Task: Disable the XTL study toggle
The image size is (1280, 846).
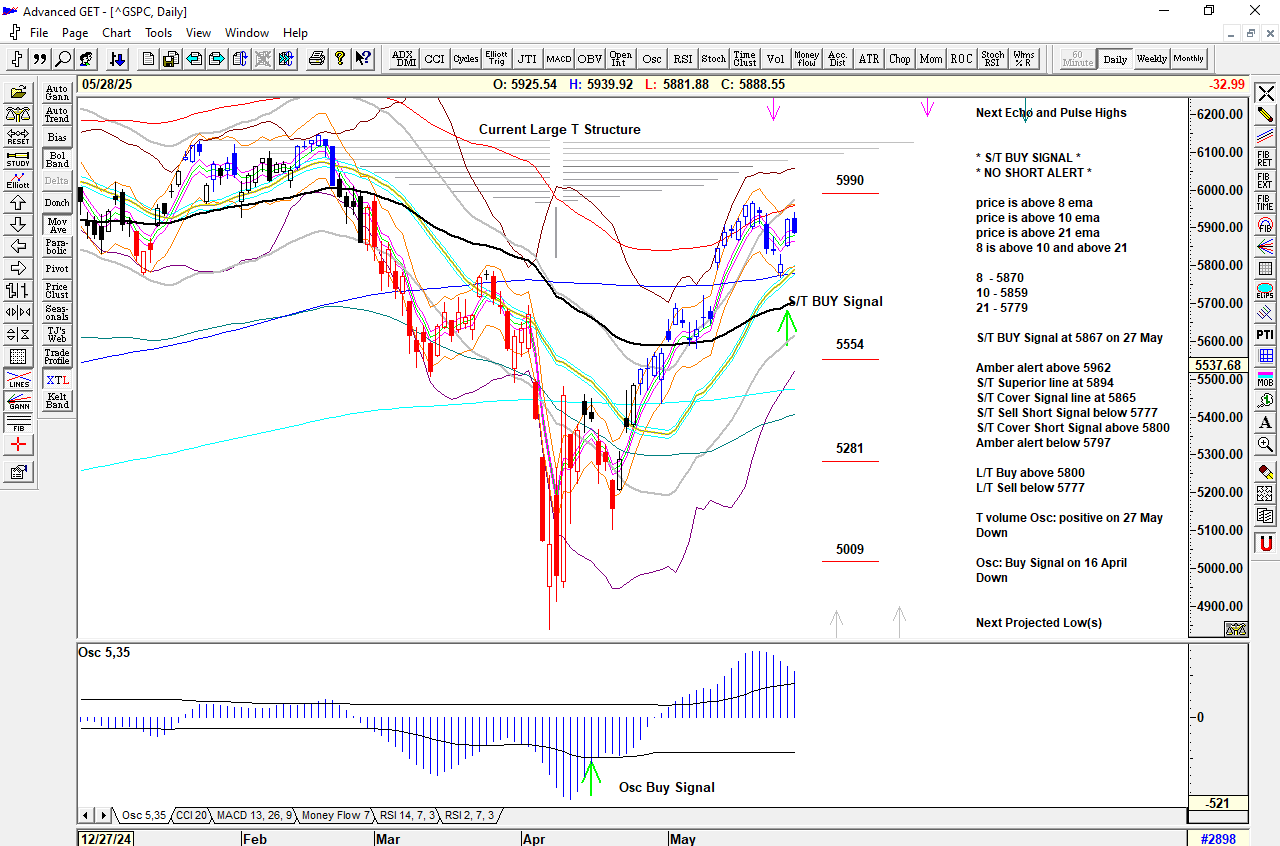Action: [57, 380]
